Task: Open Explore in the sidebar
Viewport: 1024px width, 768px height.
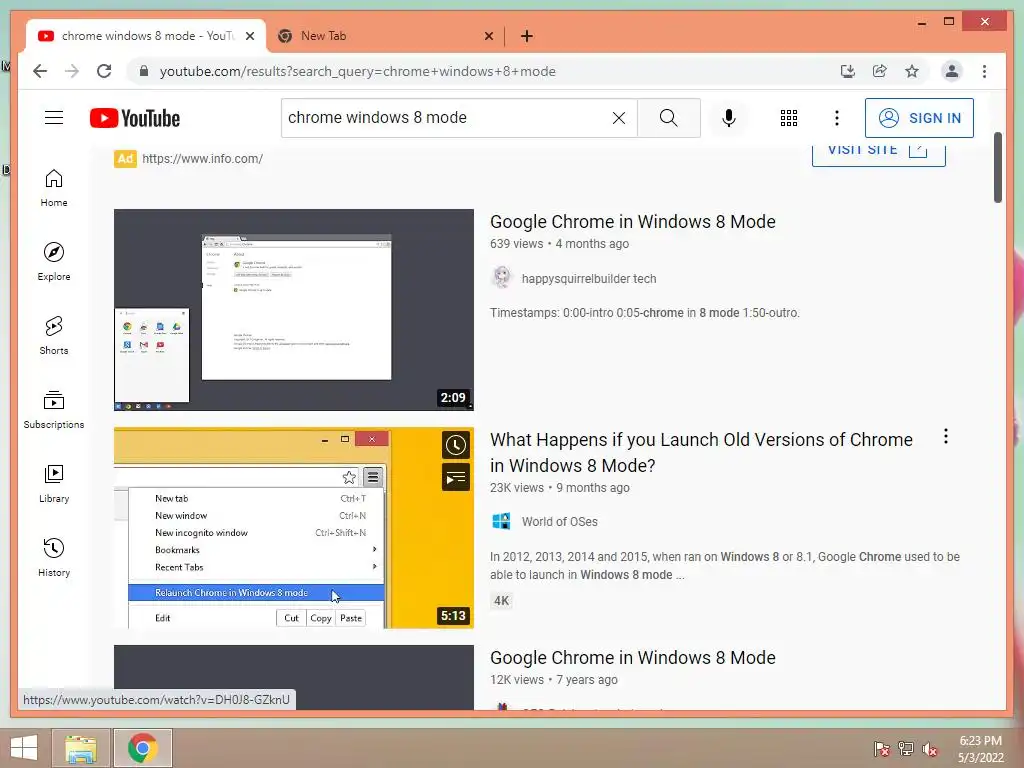Action: click(x=54, y=262)
